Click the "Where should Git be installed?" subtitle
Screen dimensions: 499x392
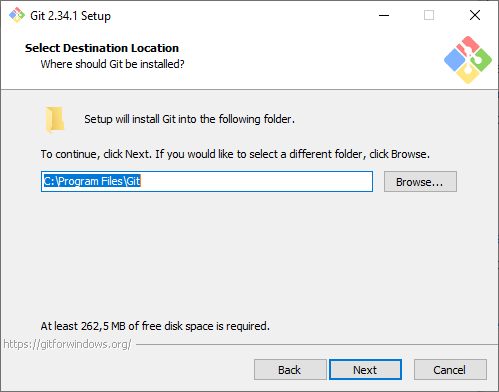click(112, 64)
